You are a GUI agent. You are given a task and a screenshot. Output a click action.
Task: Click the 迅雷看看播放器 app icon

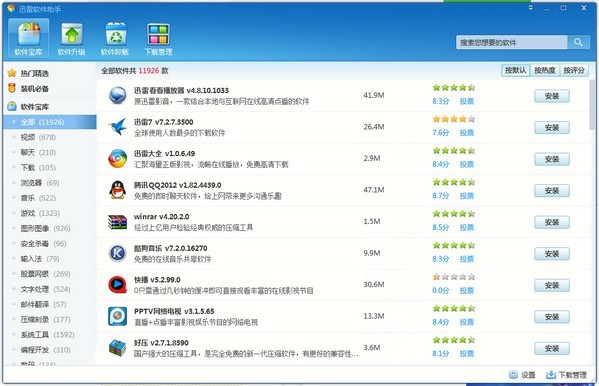tap(117, 96)
